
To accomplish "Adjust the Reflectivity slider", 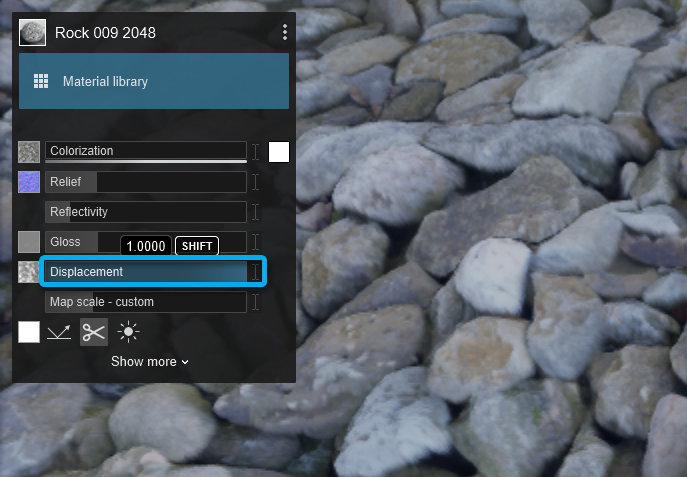I will pos(146,212).
